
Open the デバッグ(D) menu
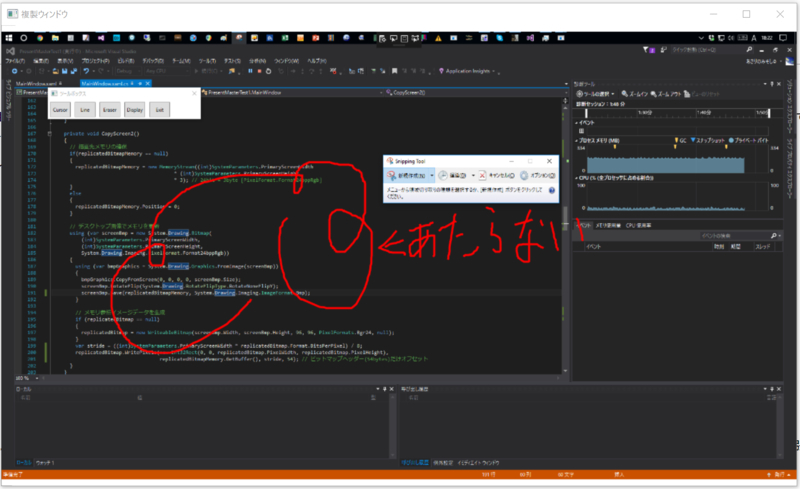(153, 61)
